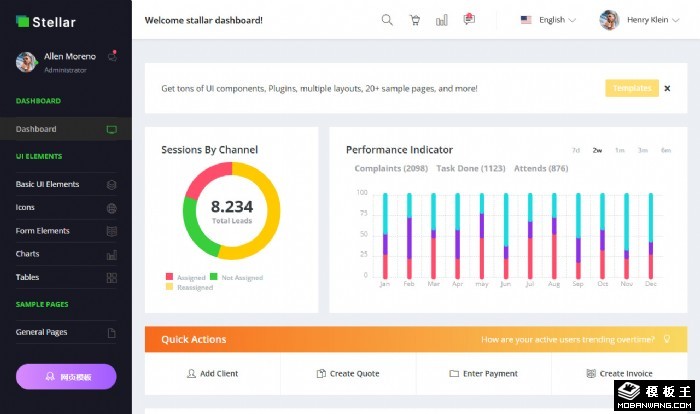Click the Create Invoice quick action
The width and height of the screenshot is (700, 414).
(618, 374)
